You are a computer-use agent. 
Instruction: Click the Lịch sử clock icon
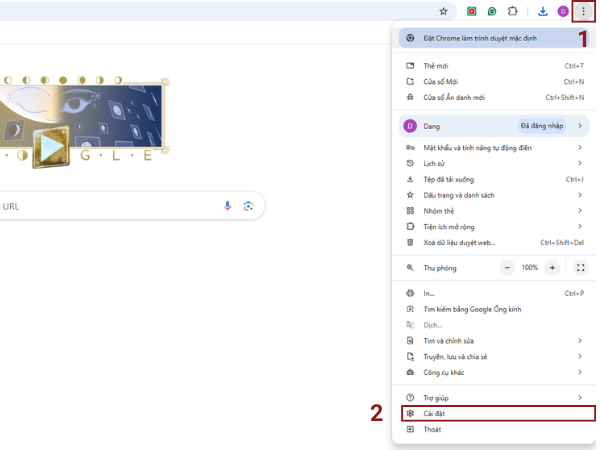[x=410, y=163]
